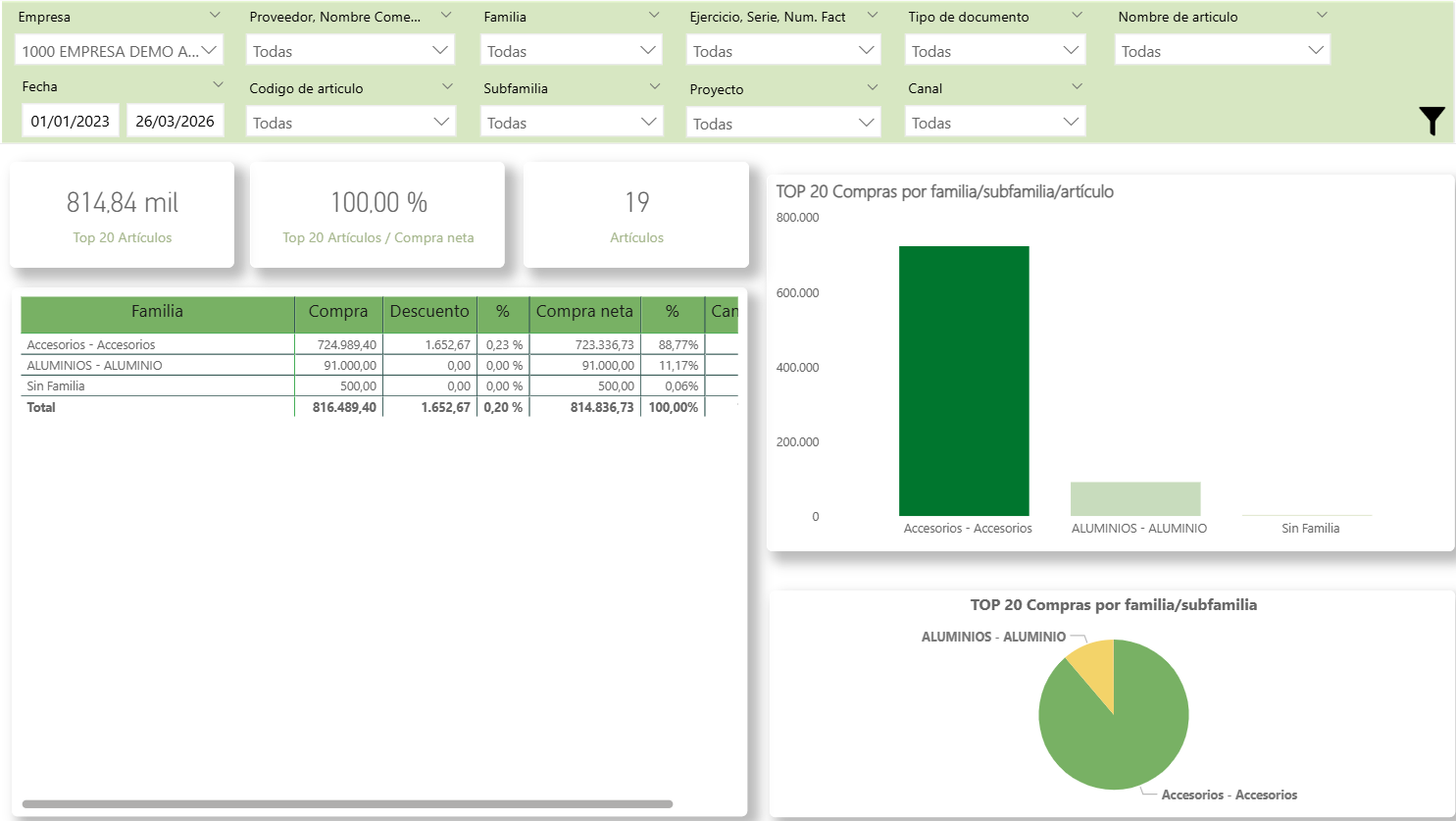Expand the Tipo de documento dropdown
This screenshot has width=1456, height=821.
coord(994,51)
